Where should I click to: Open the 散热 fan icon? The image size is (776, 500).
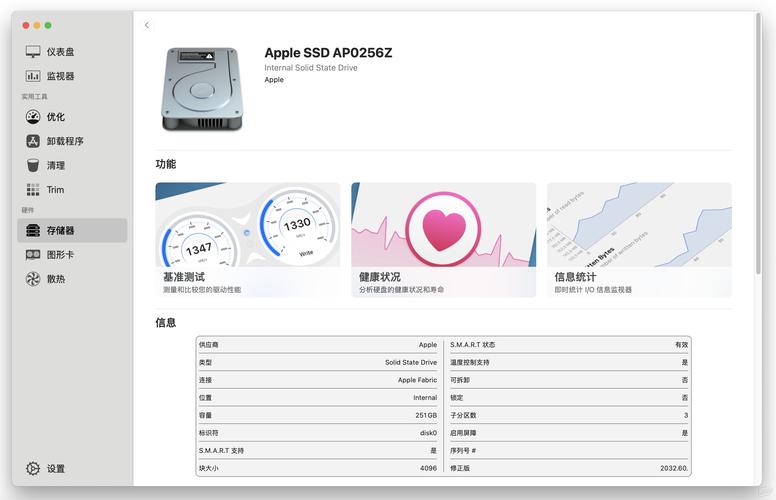33,279
